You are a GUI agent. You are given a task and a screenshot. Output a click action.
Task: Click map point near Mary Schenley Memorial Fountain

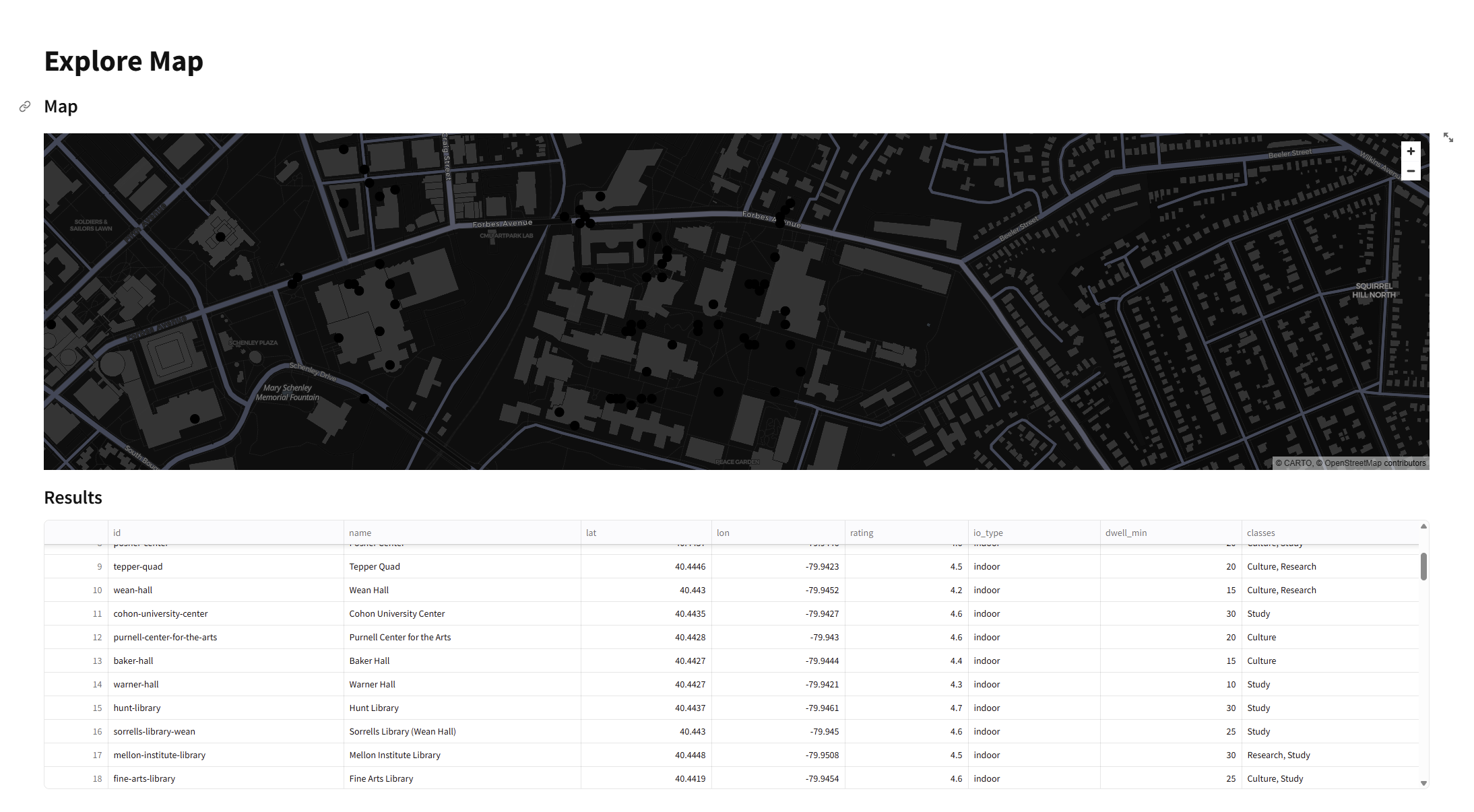pyautogui.click(x=364, y=399)
